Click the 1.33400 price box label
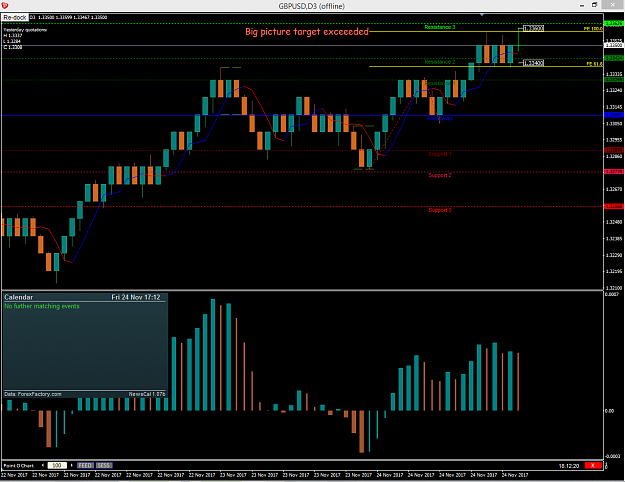625x482 pixels. [x=533, y=63]
